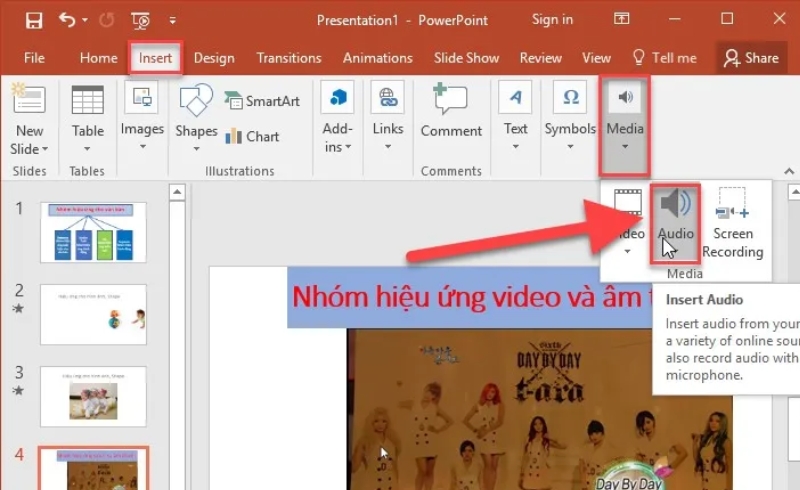
Task: Undo the last action
Action: (67, 20)
